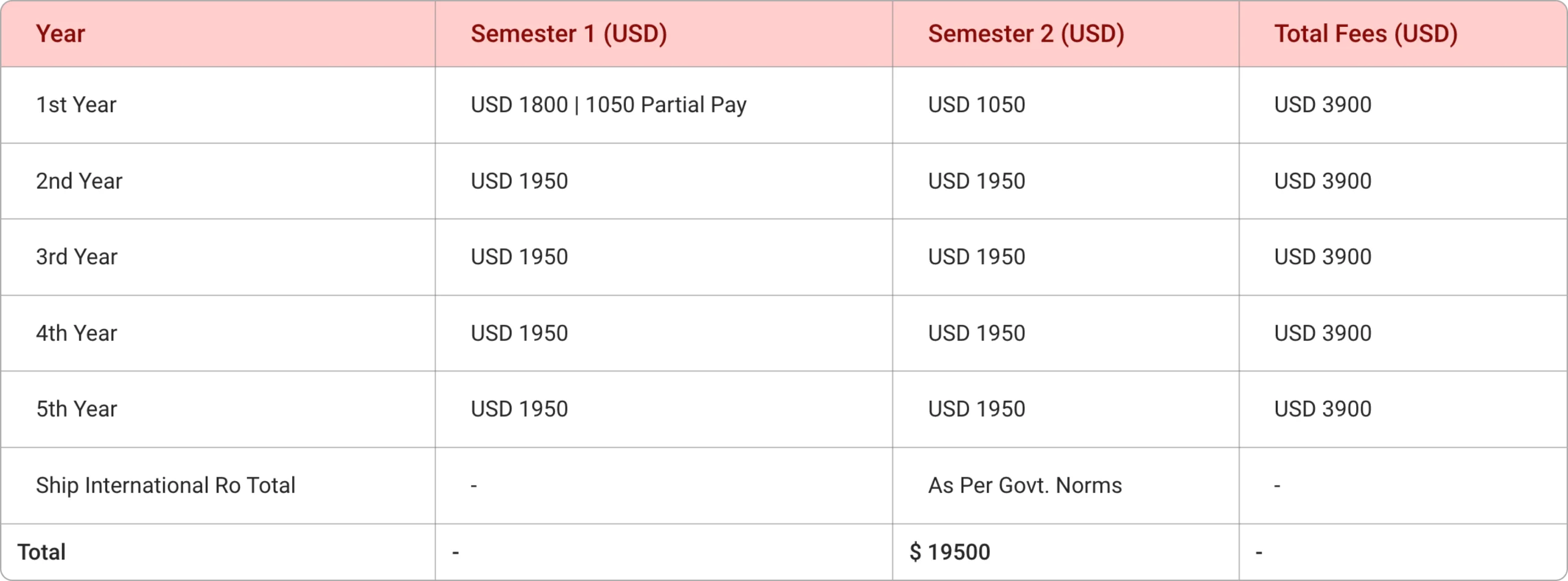1568x581 pixels.
Task: Click 1st Year Semester 2 USD 1050
Action: coord(976,105)
